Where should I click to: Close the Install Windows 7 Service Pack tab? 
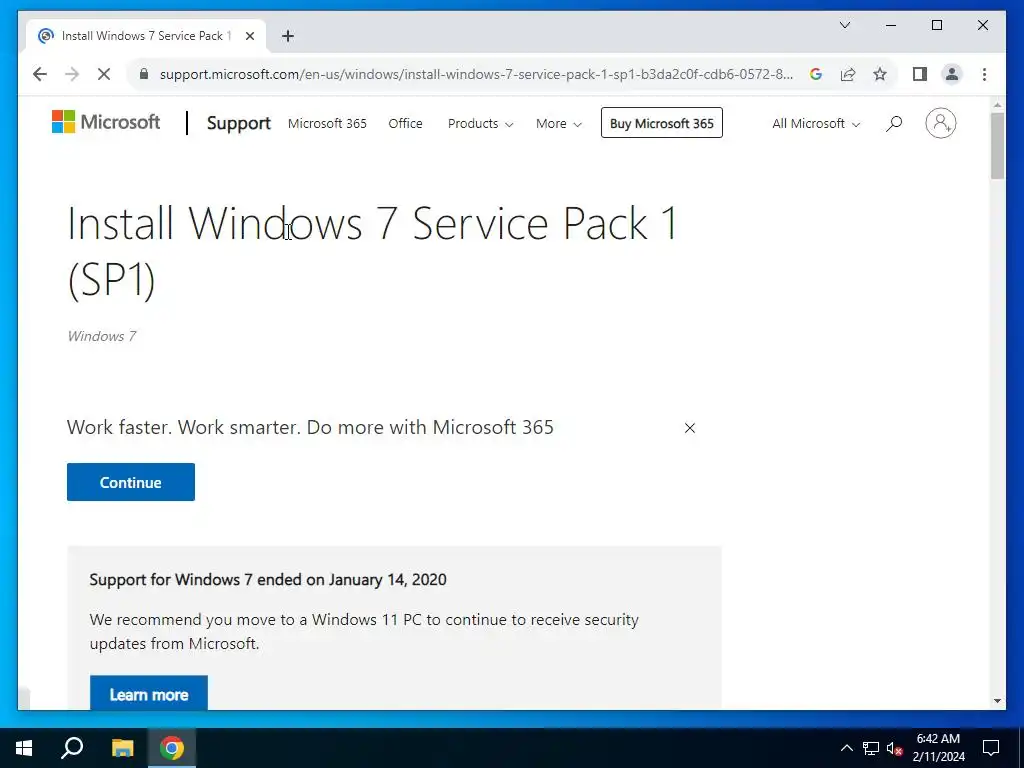(249, 36)
